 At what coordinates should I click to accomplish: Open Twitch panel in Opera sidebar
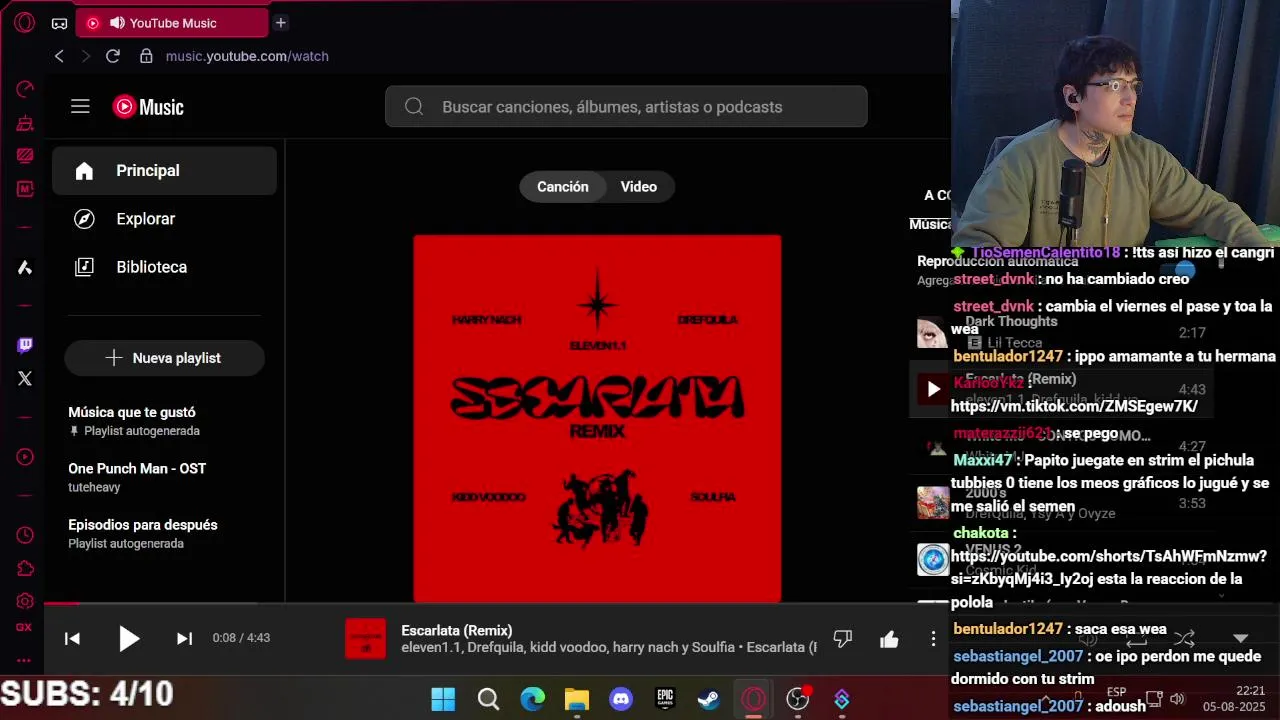click(x=25, y=345)
